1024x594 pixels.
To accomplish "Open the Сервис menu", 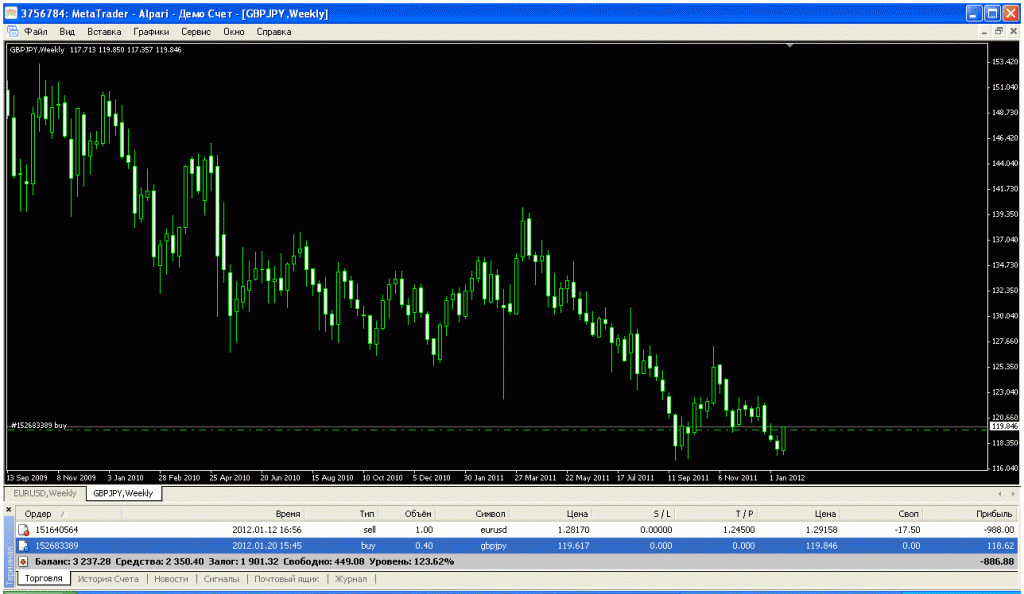I will click(x=195, y=32).
